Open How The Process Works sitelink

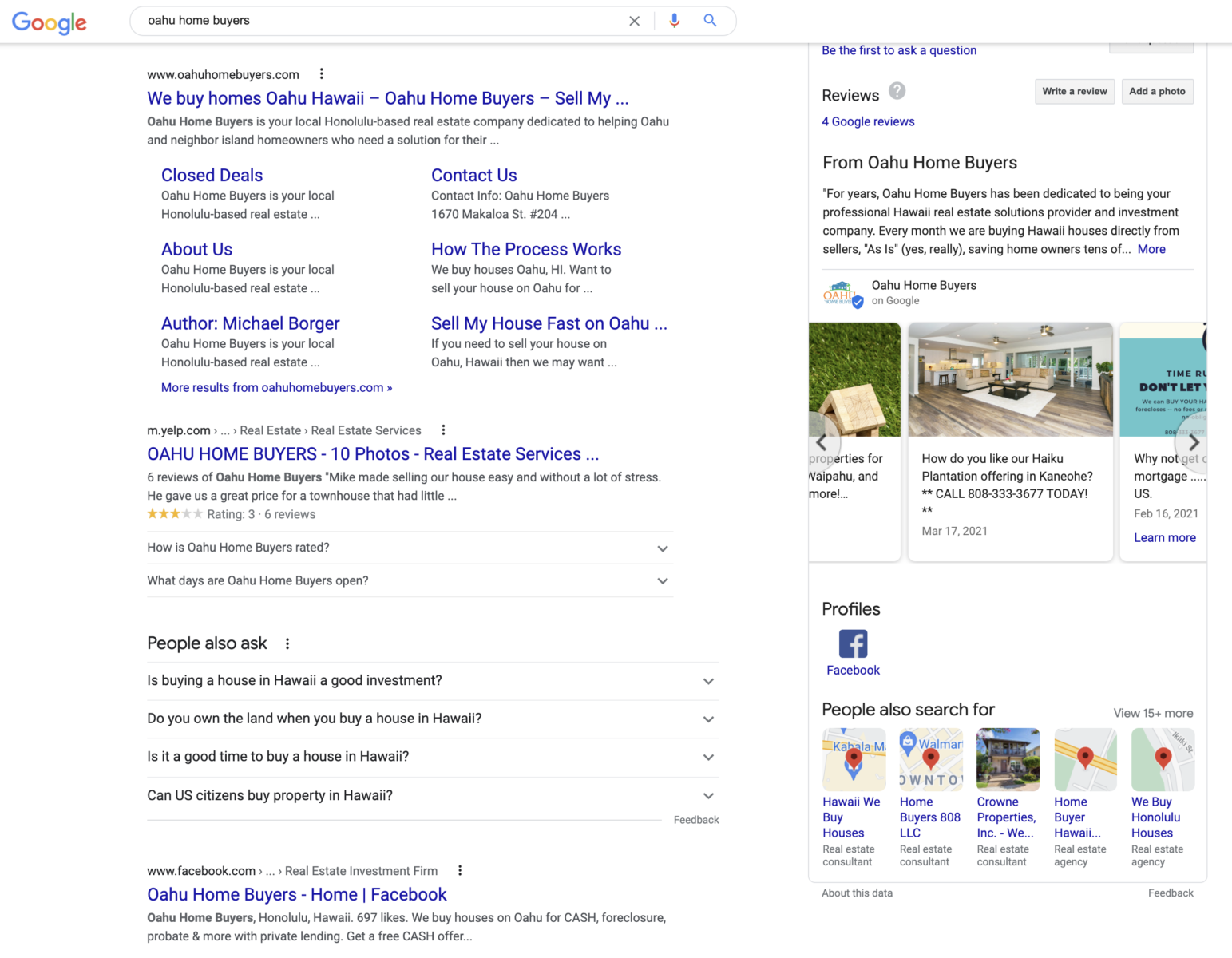[526, 250]
